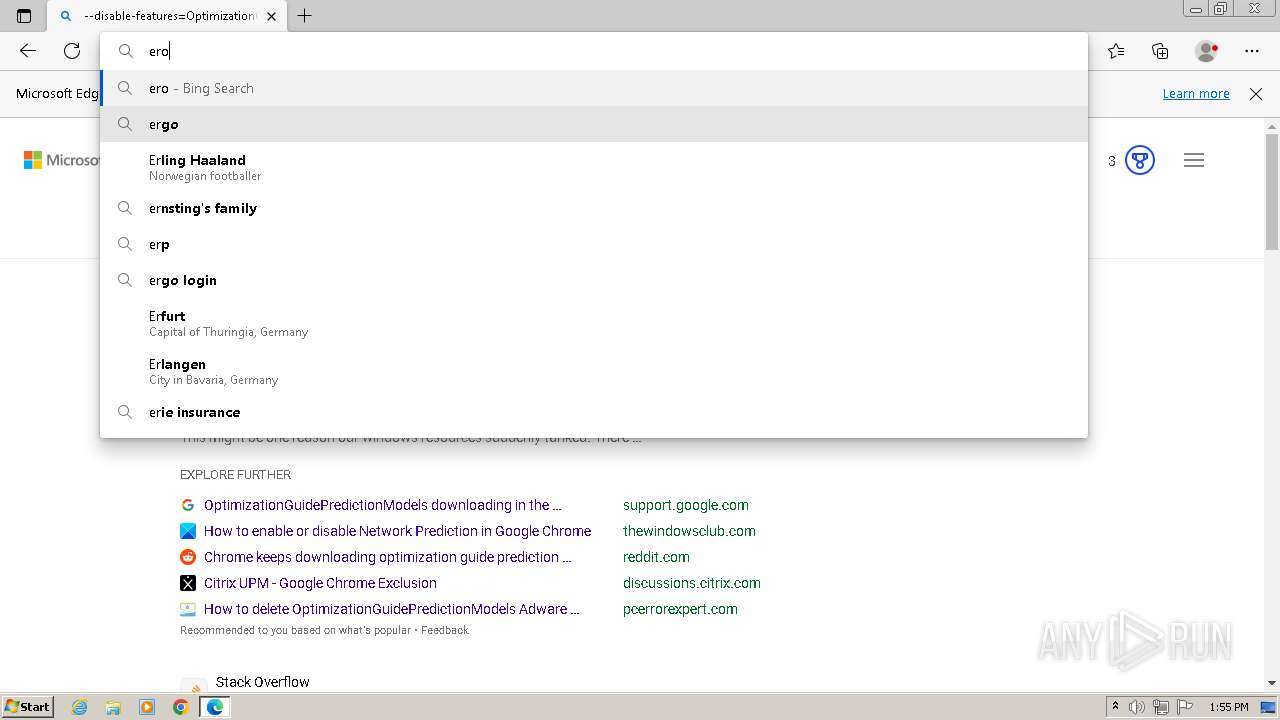
Task: Click thewindowsclub.com domain text
Action: point(689,531)
